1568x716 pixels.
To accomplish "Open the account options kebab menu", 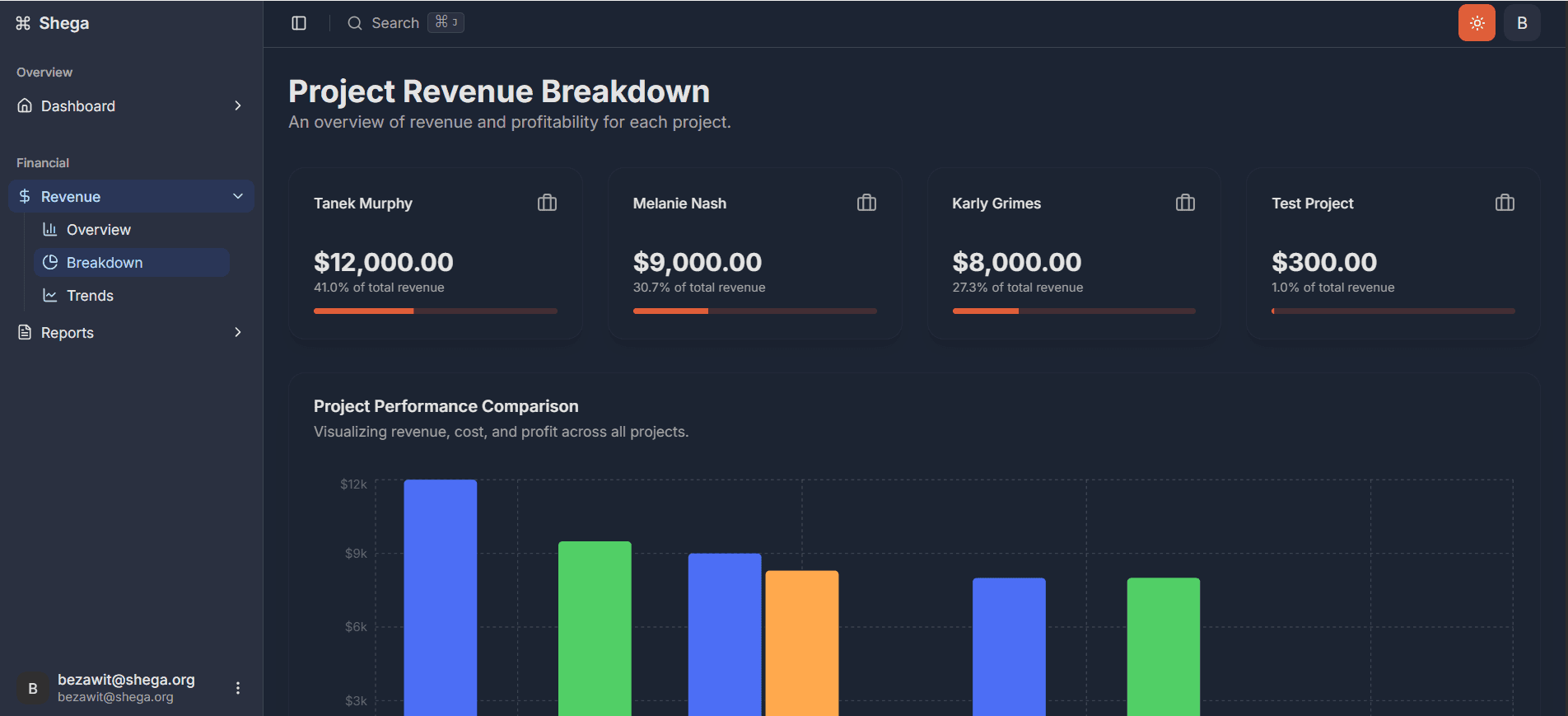I will (x=238, y=688).
